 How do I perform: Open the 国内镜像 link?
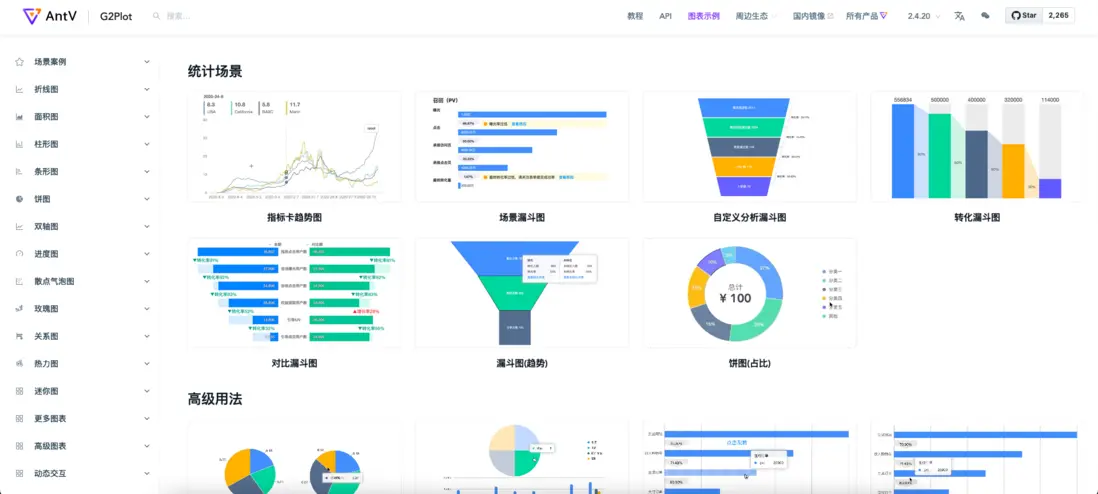(x=813, y=16)
